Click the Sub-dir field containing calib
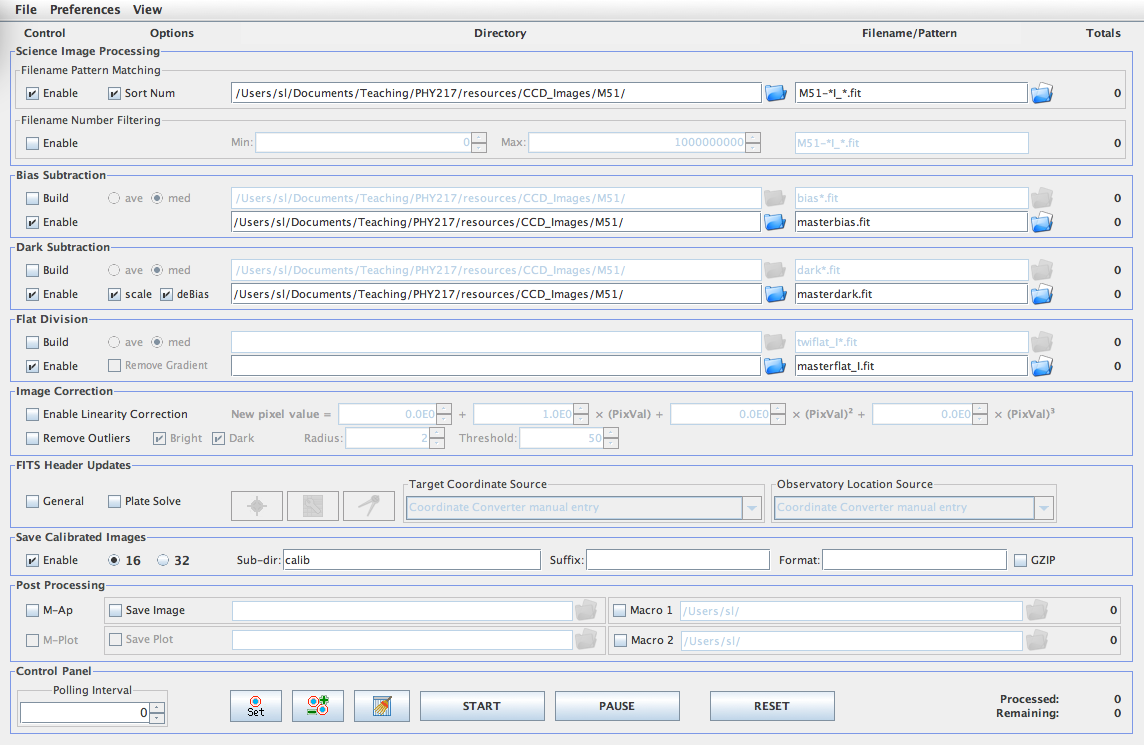 click(x=411, y=560)
